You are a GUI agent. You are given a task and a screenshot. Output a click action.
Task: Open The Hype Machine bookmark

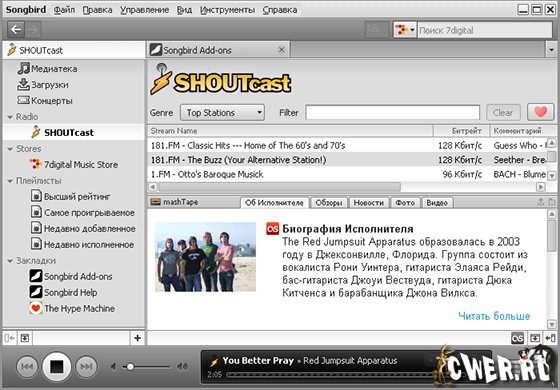pos(72,308)
